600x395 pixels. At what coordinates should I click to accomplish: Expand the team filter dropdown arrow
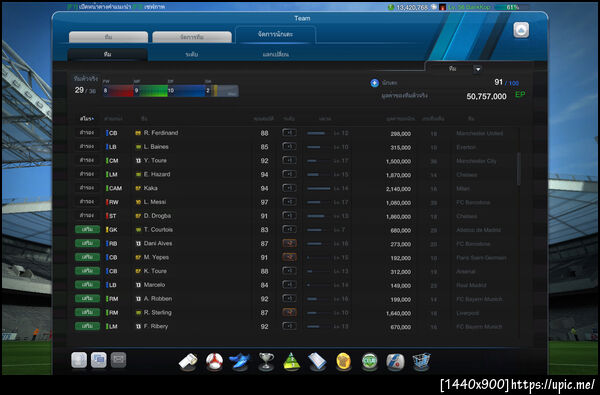[477, 69]
